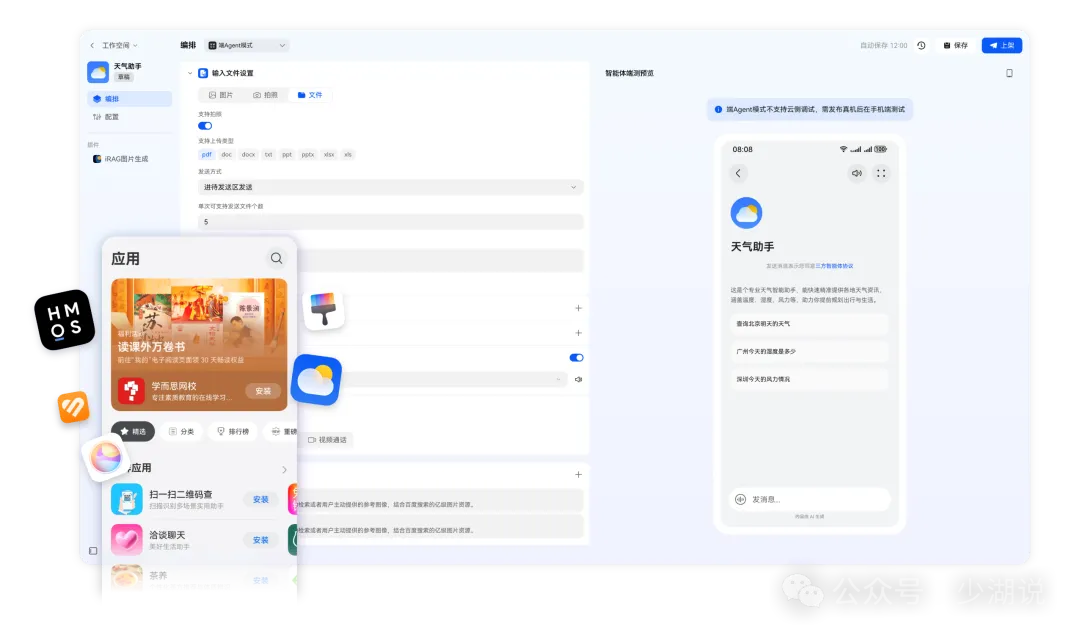Toggle the txt file type chip
This screenshot has width=1080, height=635.
(269, 155)
